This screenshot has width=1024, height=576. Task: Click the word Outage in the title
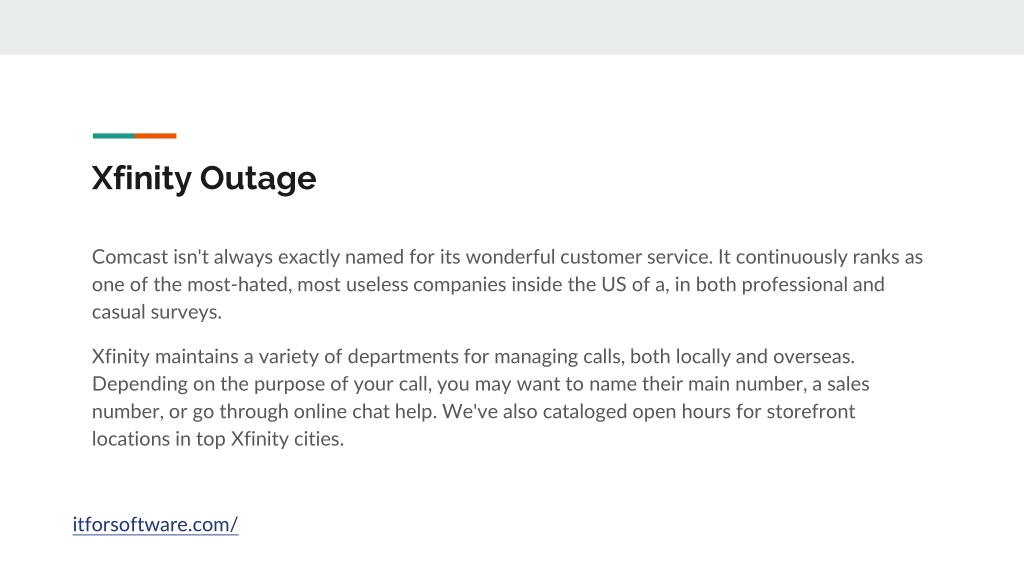pos(258,178)
